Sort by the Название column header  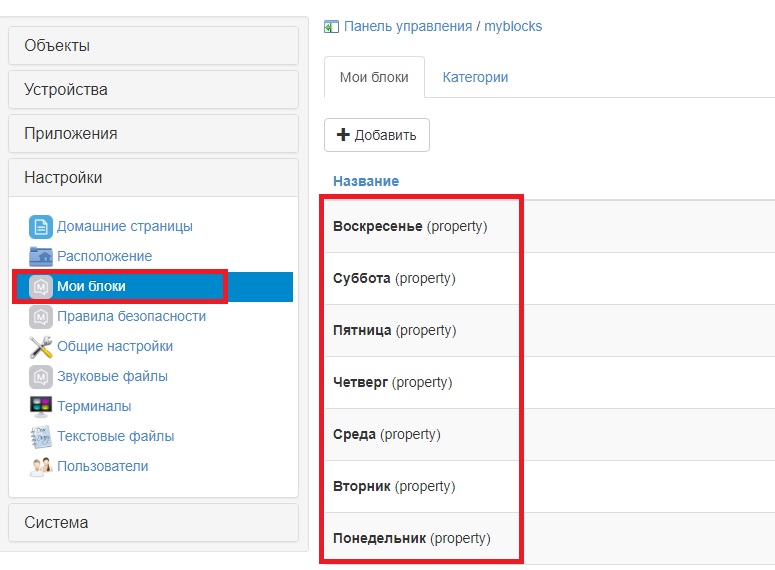point(366,181)
